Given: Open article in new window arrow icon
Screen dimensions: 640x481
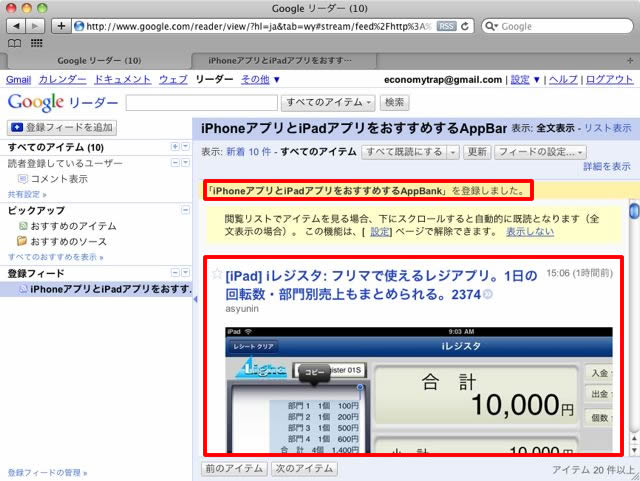Looking at the screenshot, I should tap(488, 294).
